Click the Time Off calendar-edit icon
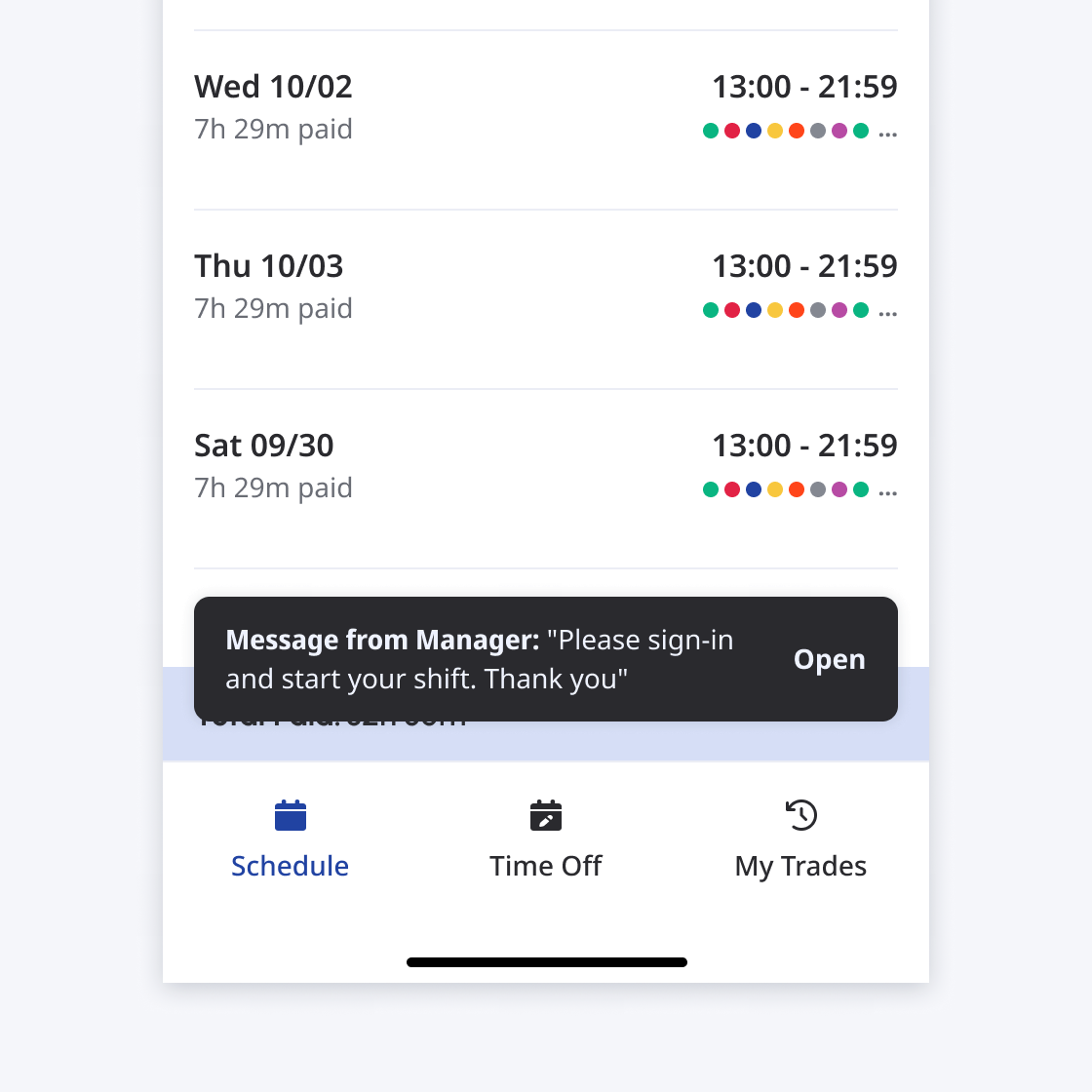Screen dimensions: 1092x1092 pyautogui.click(x=546, y=815)
